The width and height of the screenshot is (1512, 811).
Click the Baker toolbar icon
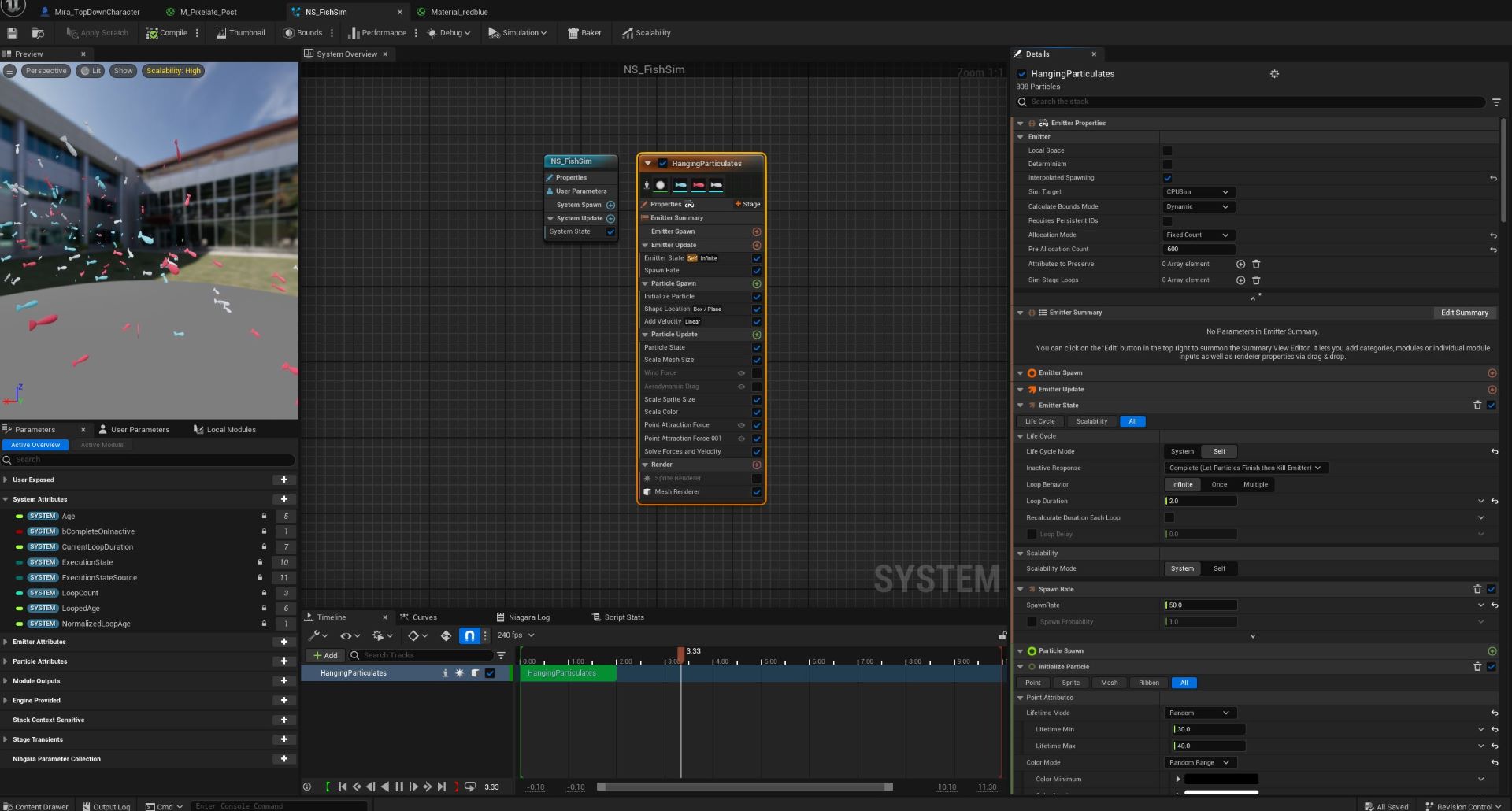573,33
